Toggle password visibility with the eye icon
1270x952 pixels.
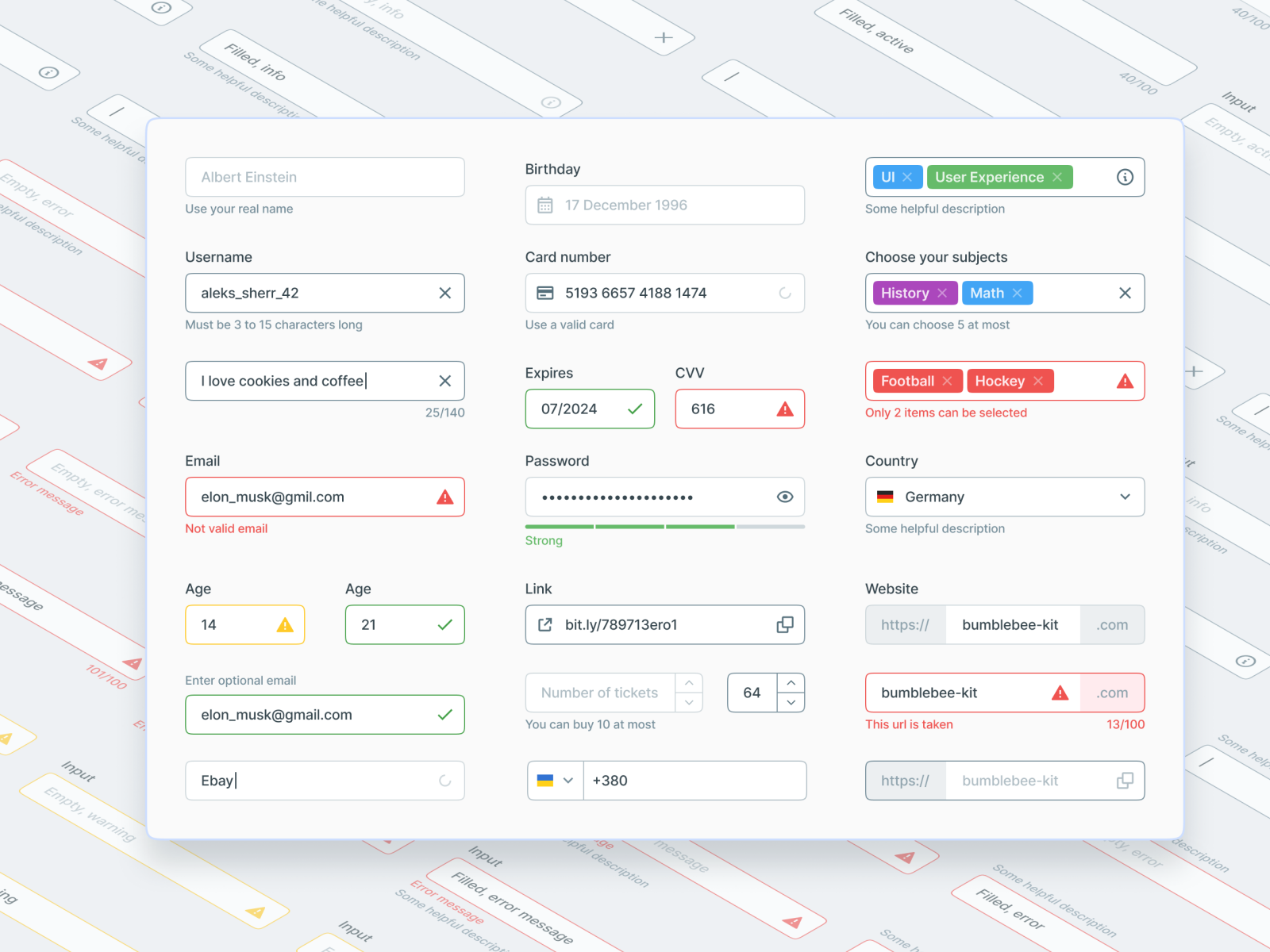pos(785,497)
